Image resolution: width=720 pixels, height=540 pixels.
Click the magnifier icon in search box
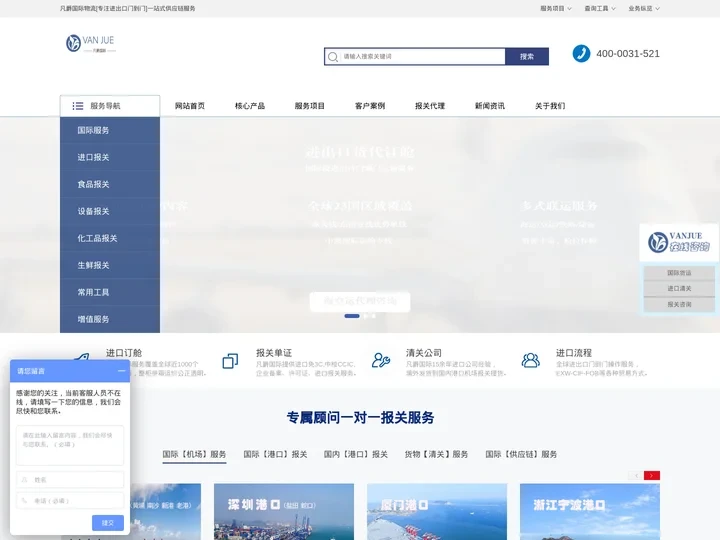(333, 57)
